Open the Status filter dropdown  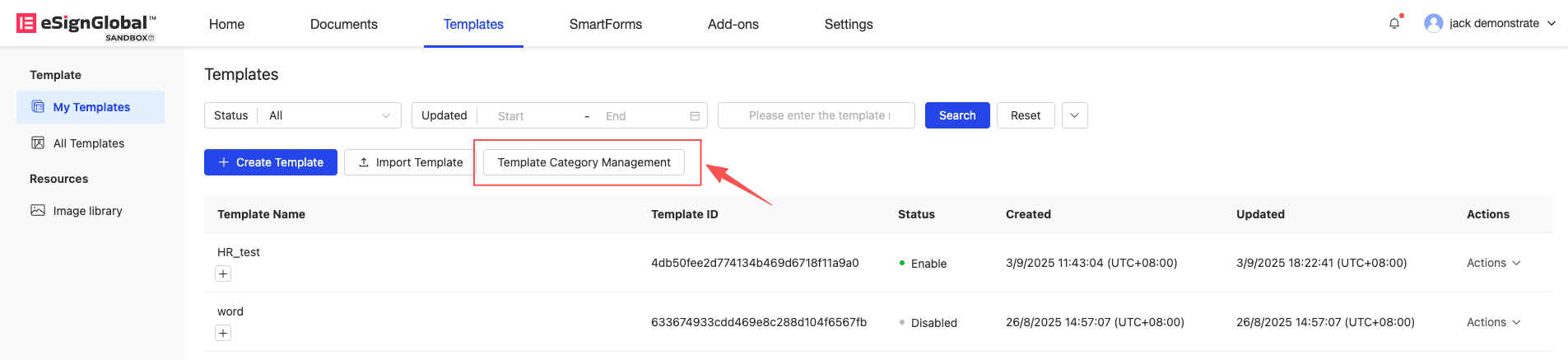click(329, 115)
